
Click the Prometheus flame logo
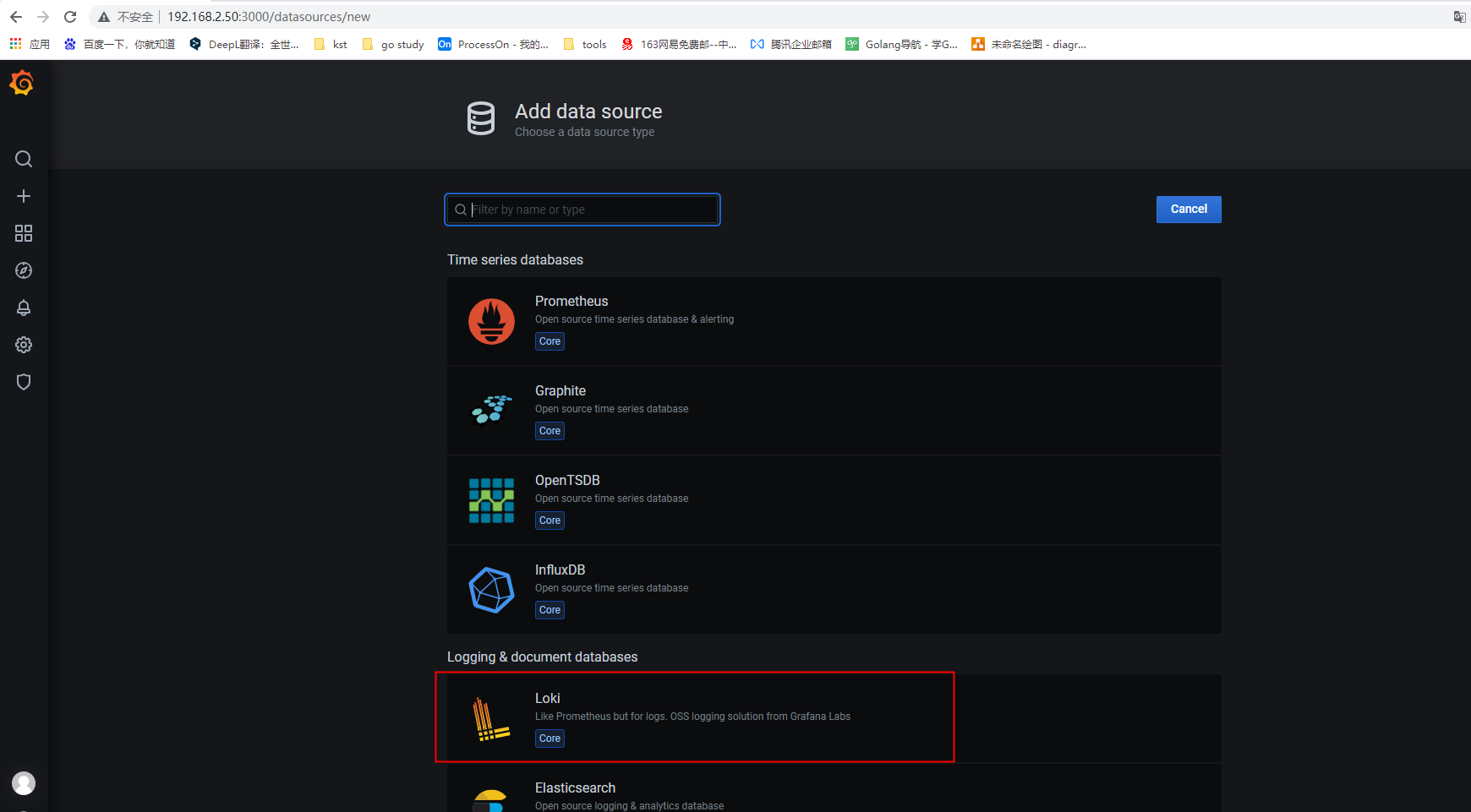point(491,321)
